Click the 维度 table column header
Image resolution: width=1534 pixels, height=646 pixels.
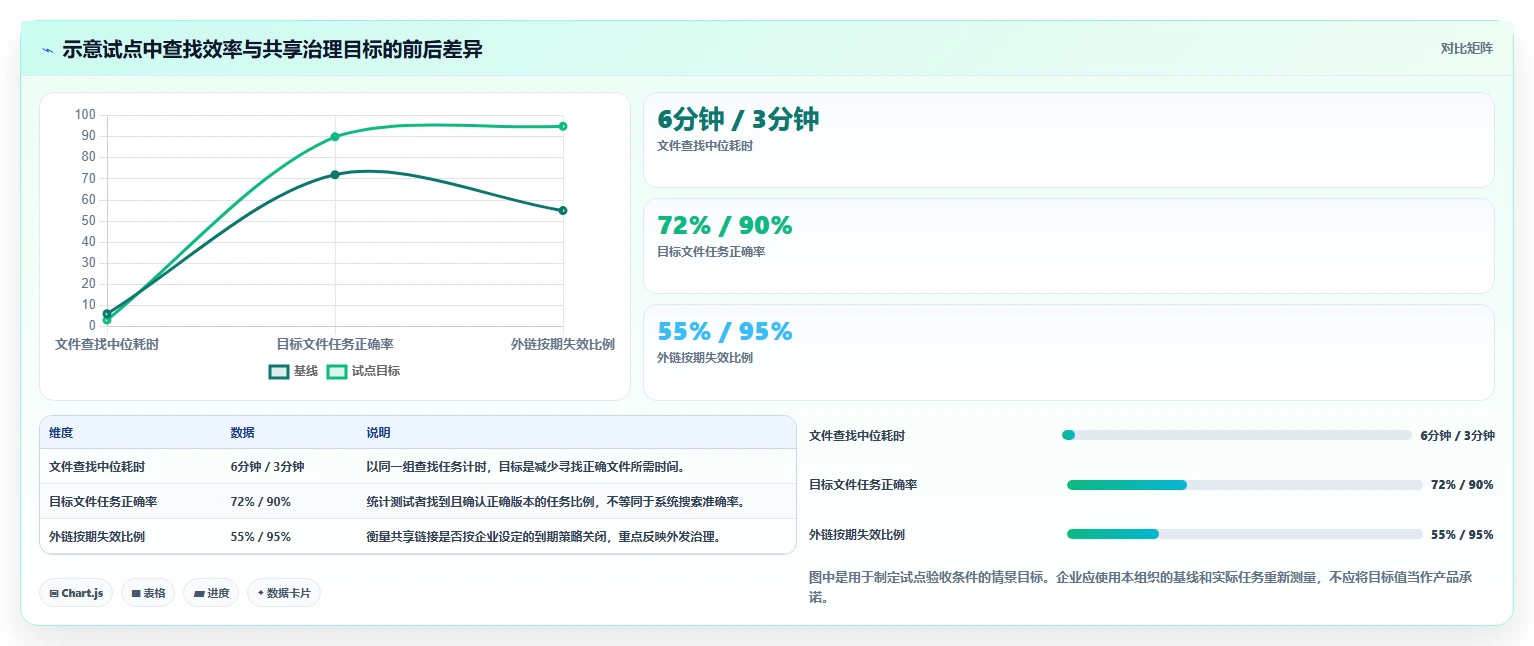click(61, 433)
